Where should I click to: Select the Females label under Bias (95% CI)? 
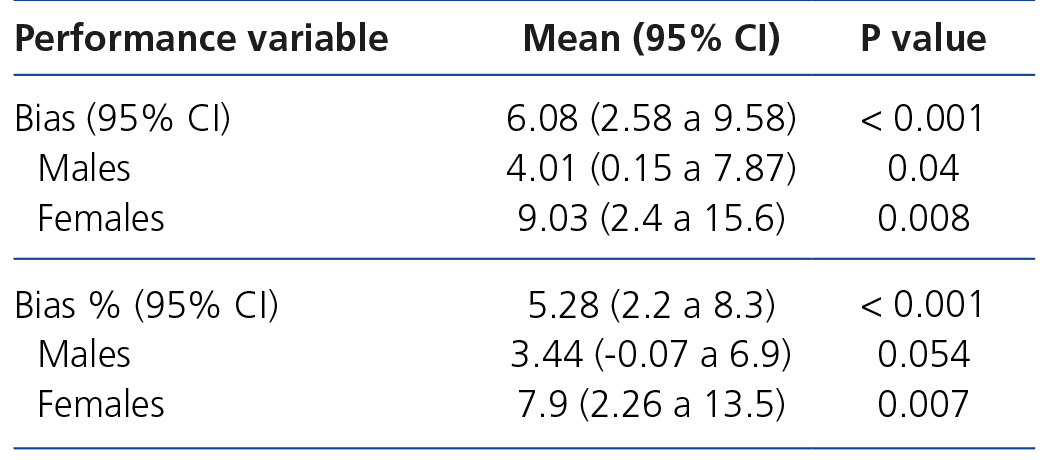(x=101, y=217)
